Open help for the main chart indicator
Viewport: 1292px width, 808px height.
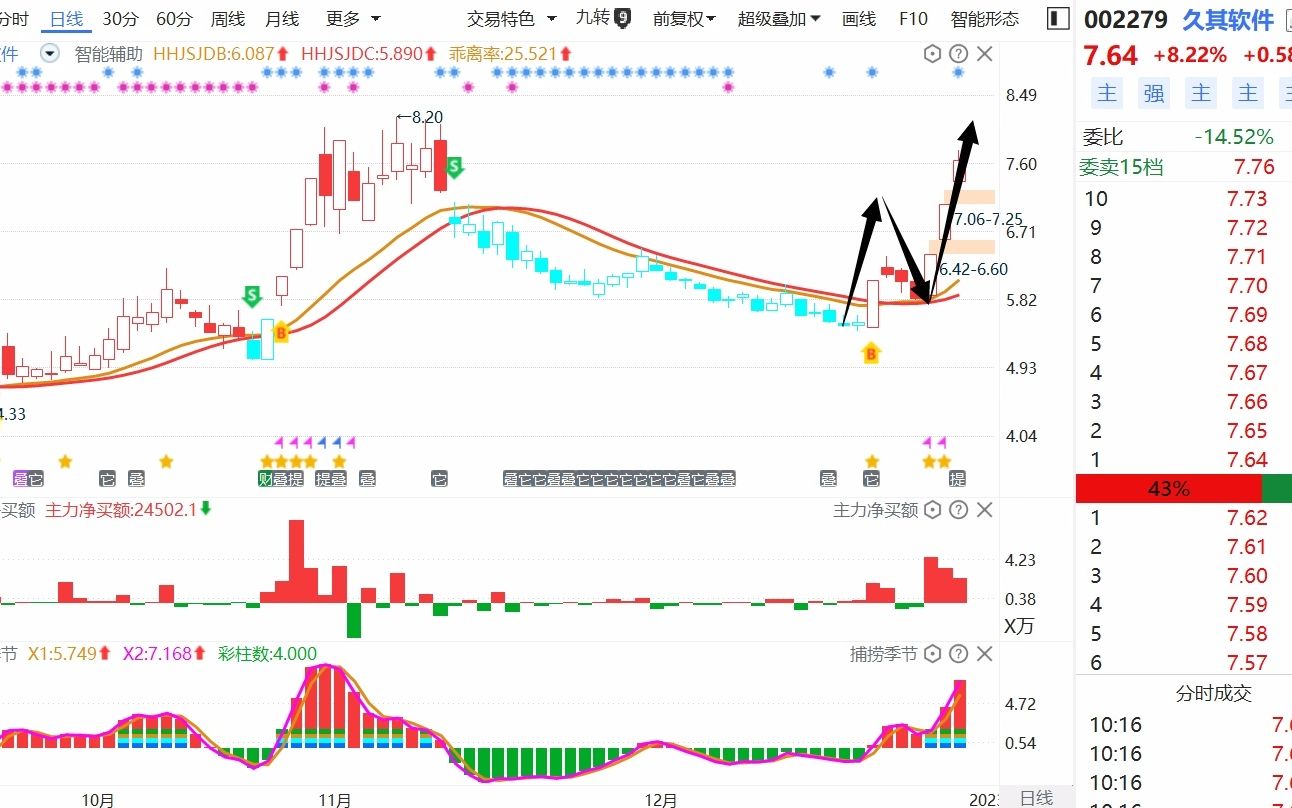pyautogui.click(x=958, y=54)
